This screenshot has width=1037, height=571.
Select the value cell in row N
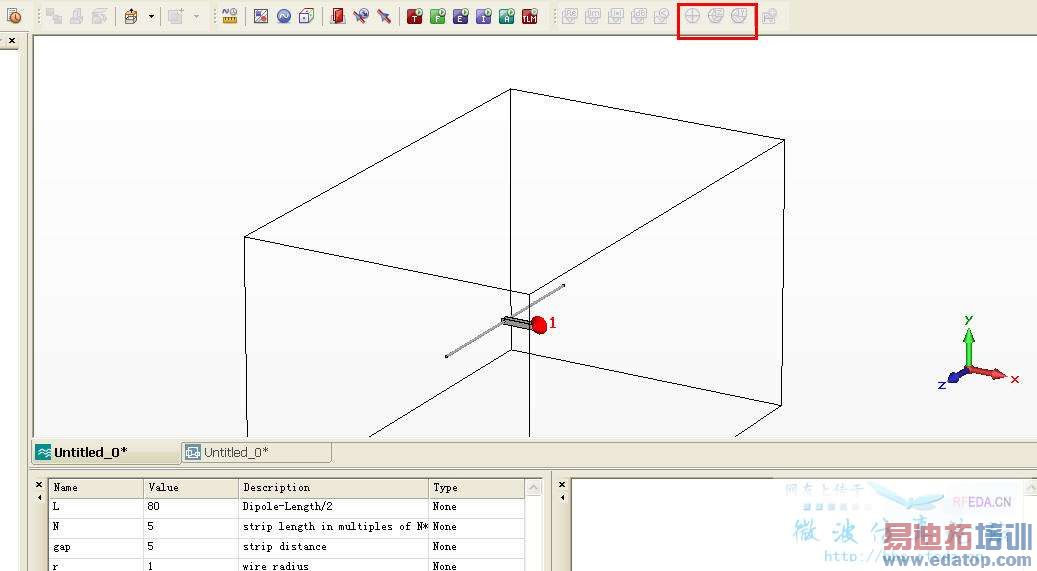(x=191, y=527)
